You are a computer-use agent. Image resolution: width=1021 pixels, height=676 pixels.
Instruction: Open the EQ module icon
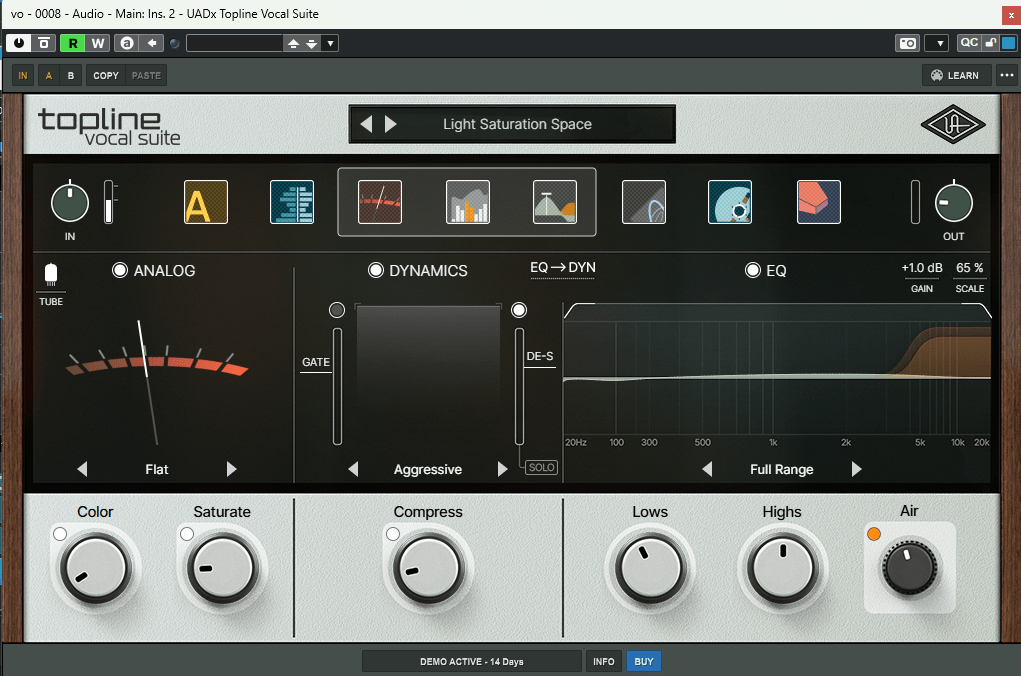click(x=555, y=202)
